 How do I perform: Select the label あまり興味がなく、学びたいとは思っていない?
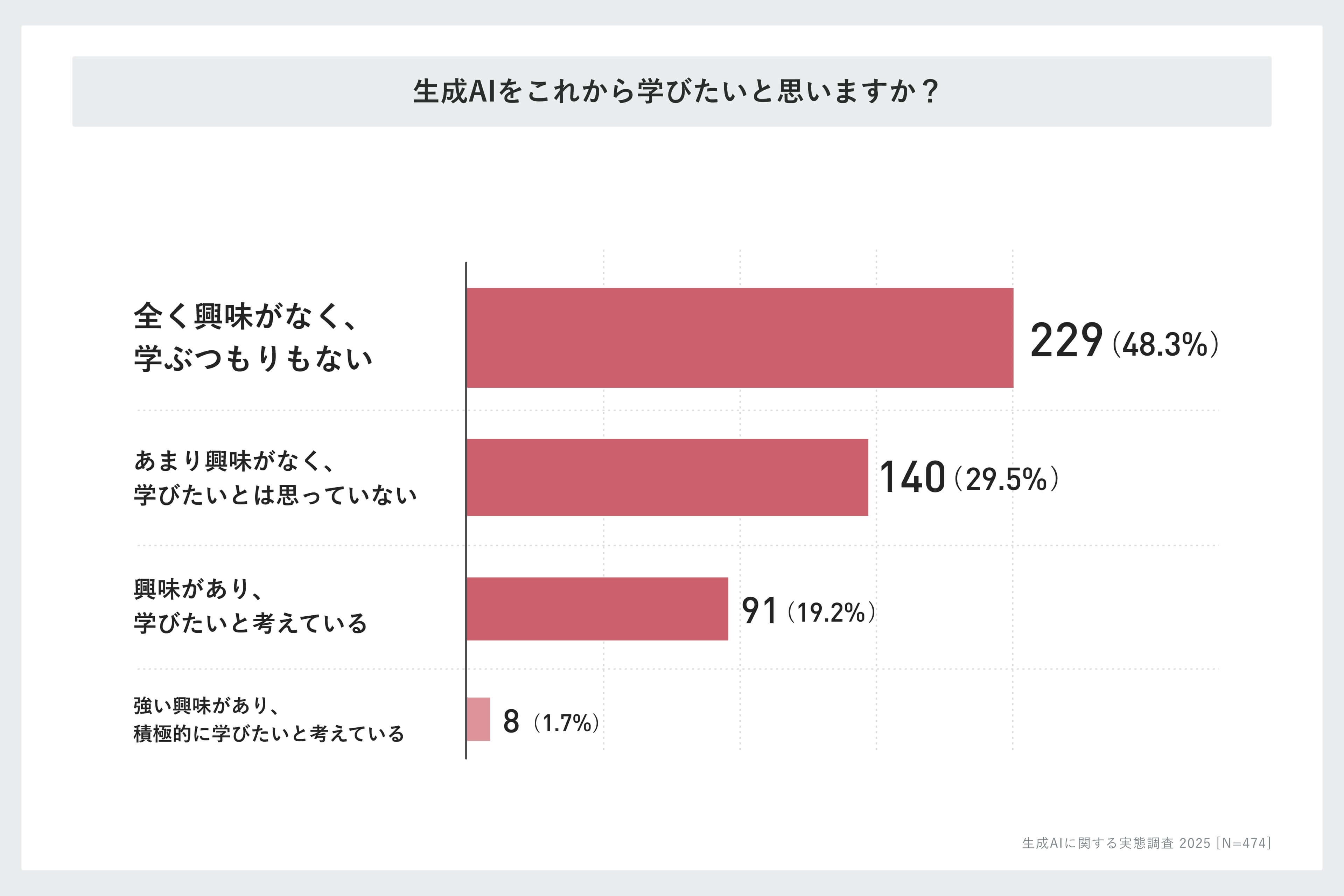275,478
